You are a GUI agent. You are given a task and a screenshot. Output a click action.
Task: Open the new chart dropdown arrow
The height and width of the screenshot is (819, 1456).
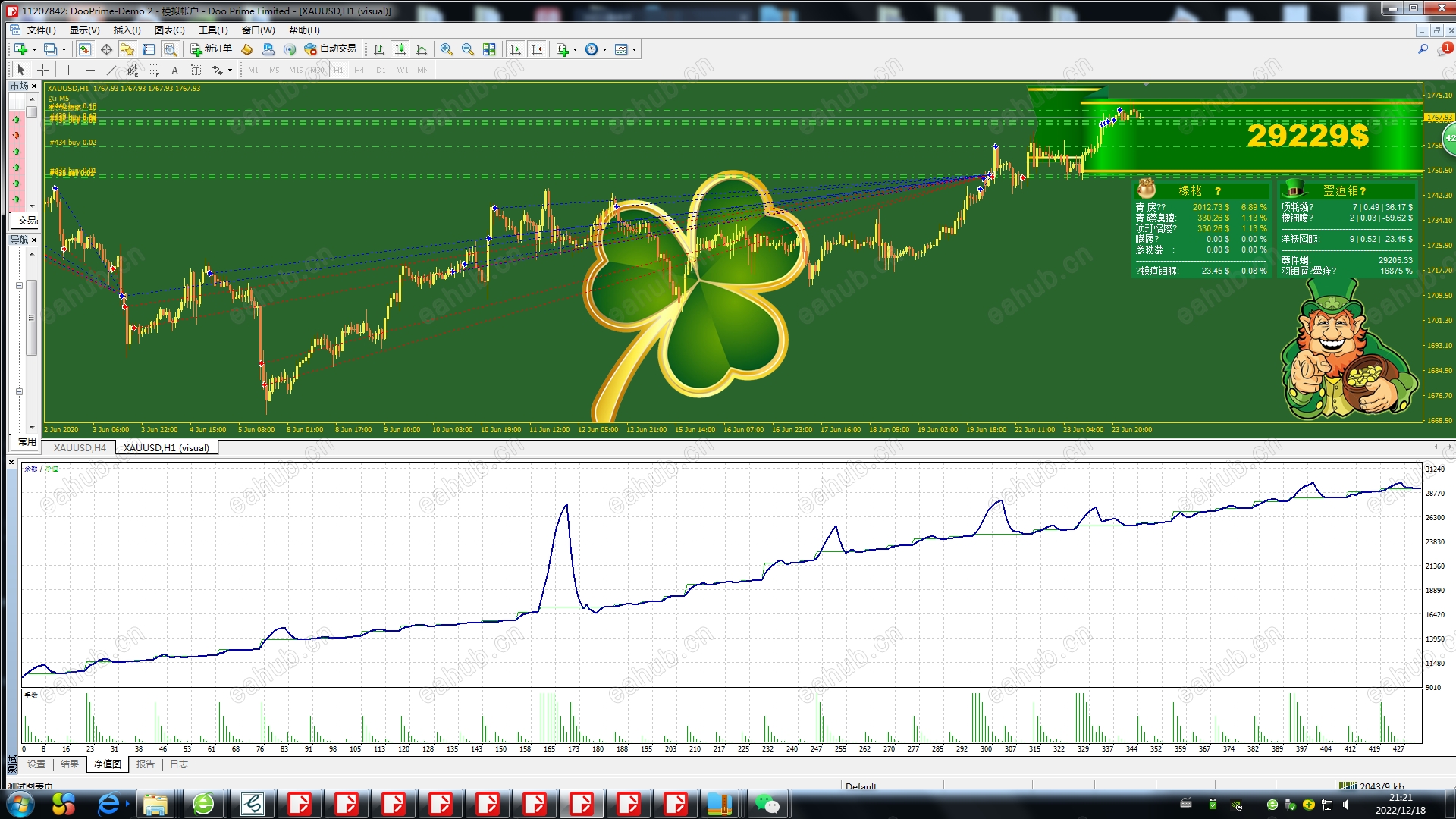tap(34, 50)
